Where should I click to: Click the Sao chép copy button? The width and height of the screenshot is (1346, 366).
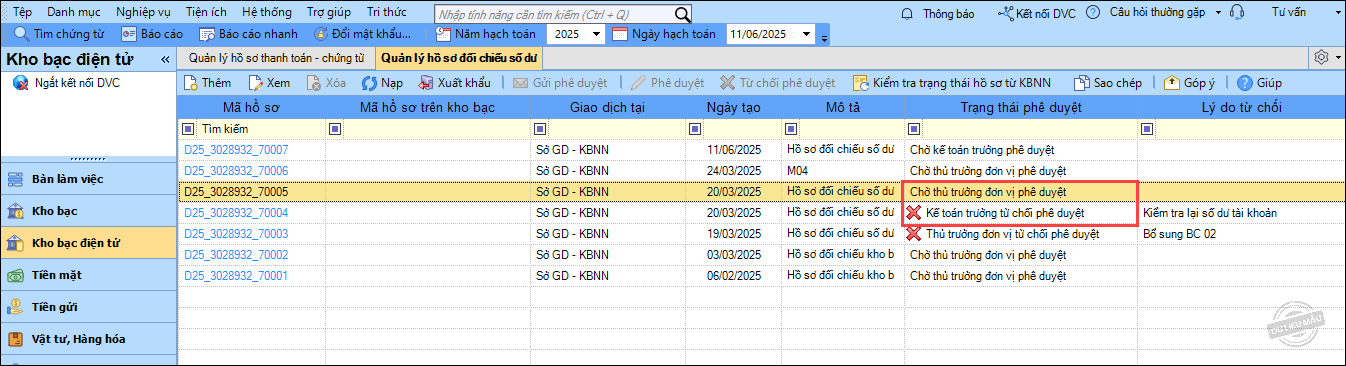[1107, 83]
